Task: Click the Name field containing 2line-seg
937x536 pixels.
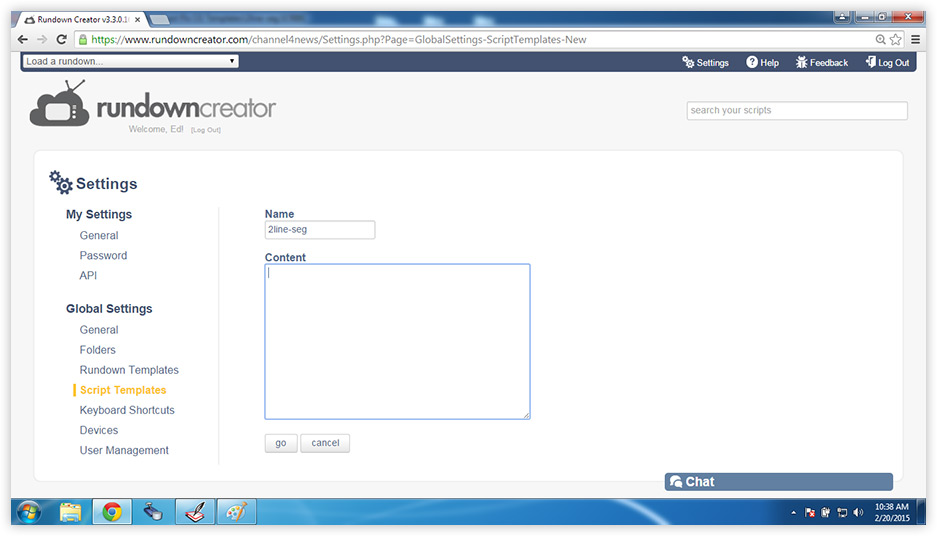Action: (320, 230)
